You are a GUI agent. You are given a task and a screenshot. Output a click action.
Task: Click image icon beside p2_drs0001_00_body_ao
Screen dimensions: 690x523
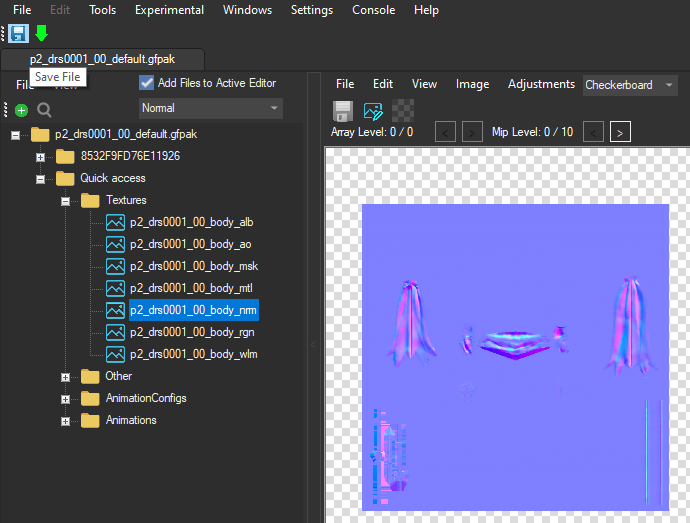click(115, 244)
